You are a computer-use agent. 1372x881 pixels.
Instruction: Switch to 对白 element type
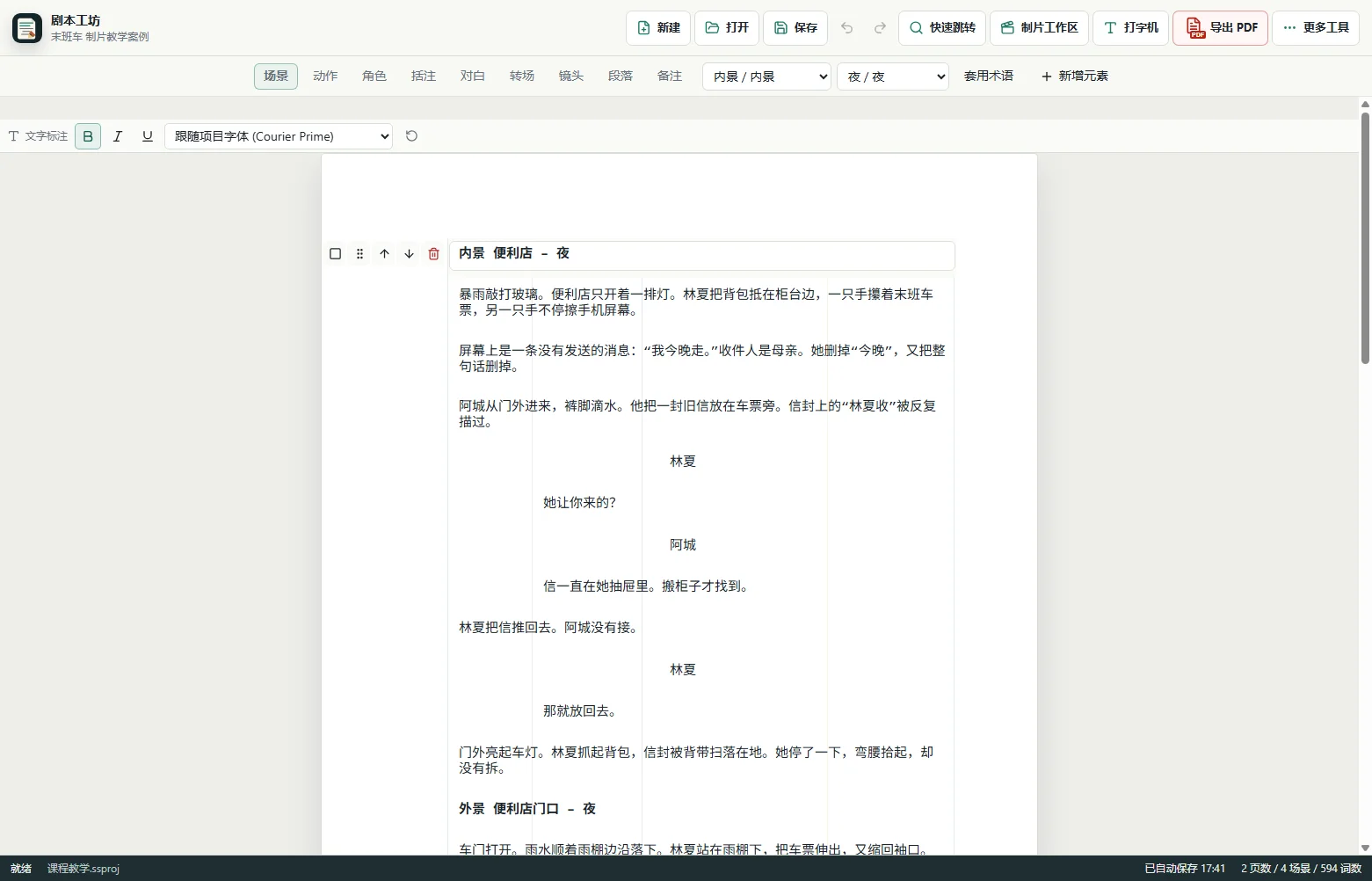(x=473, y=76)
